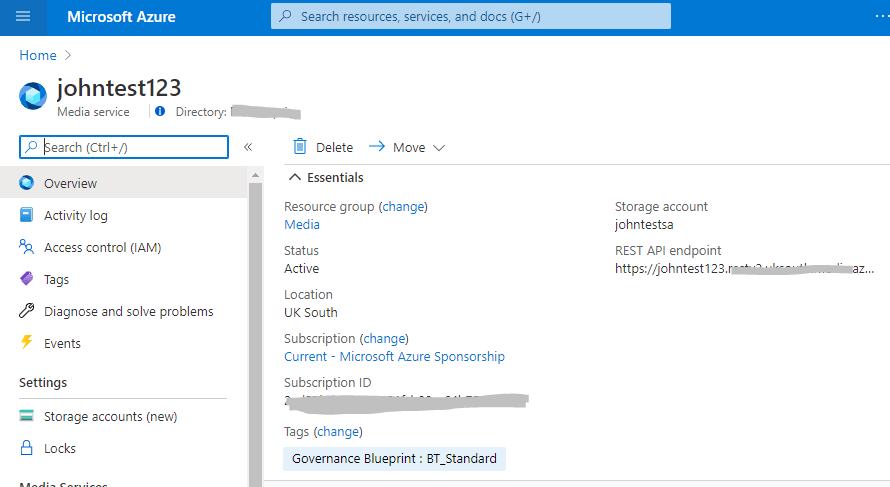Open the Media resource group link
This screenshot has height=487, width=890.
302,224
